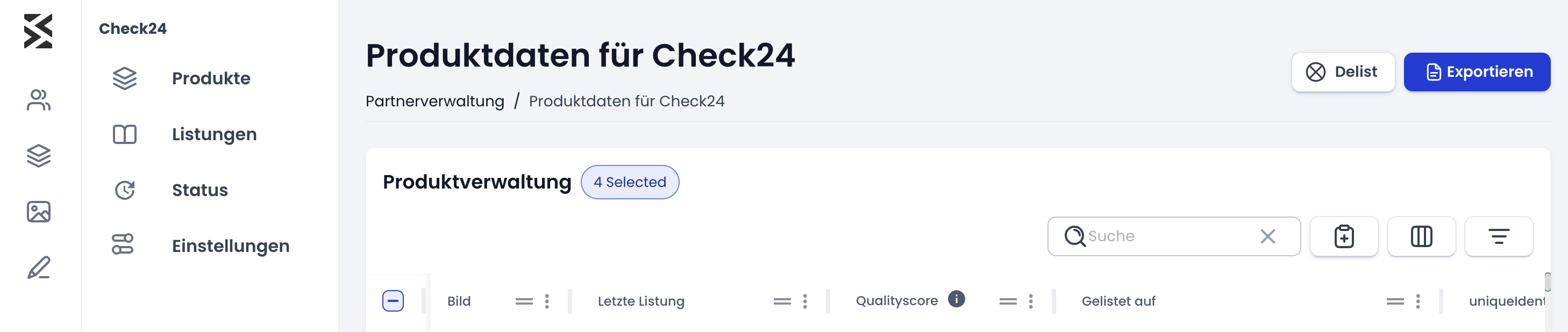This screenshot has height=332, width=1568.
Task: Open the Bild column options menu
Action: pyautogui.click(x=547, y=301)
